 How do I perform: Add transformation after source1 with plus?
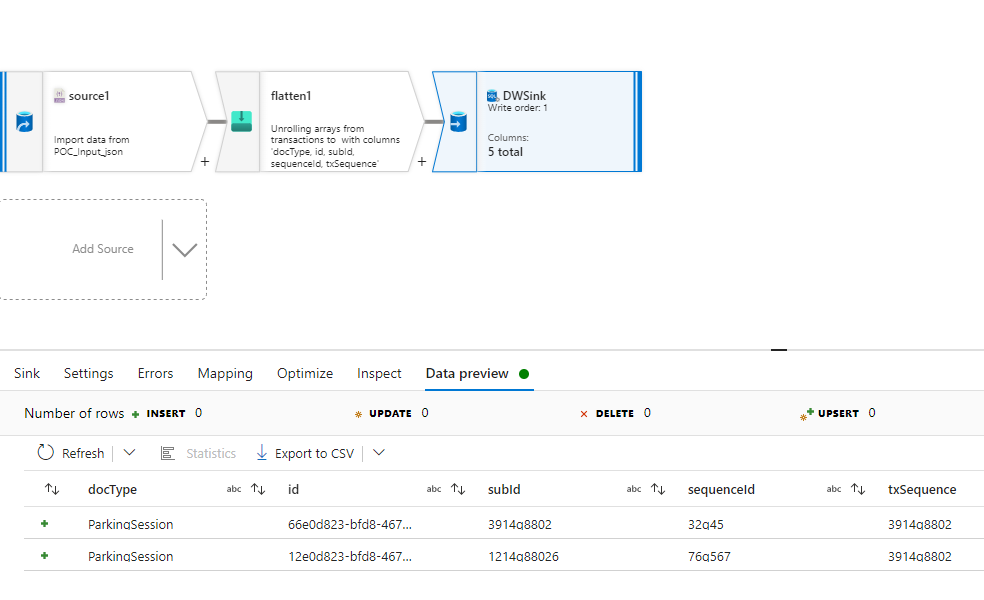point(205,162)
